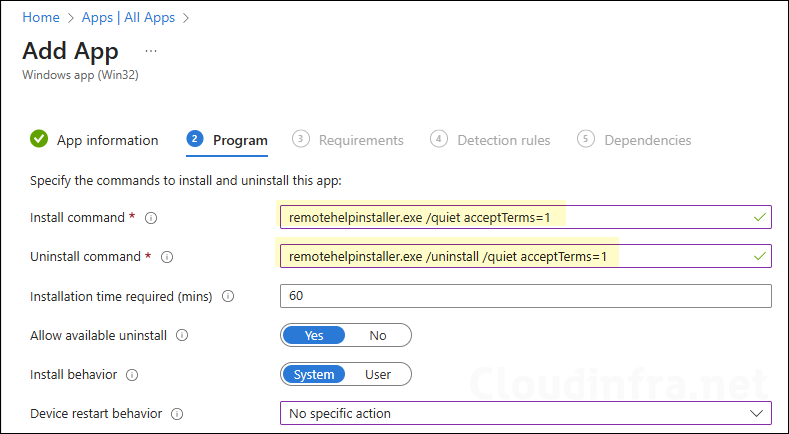Set Allow available uninstall to Yes

pos(313,335)
